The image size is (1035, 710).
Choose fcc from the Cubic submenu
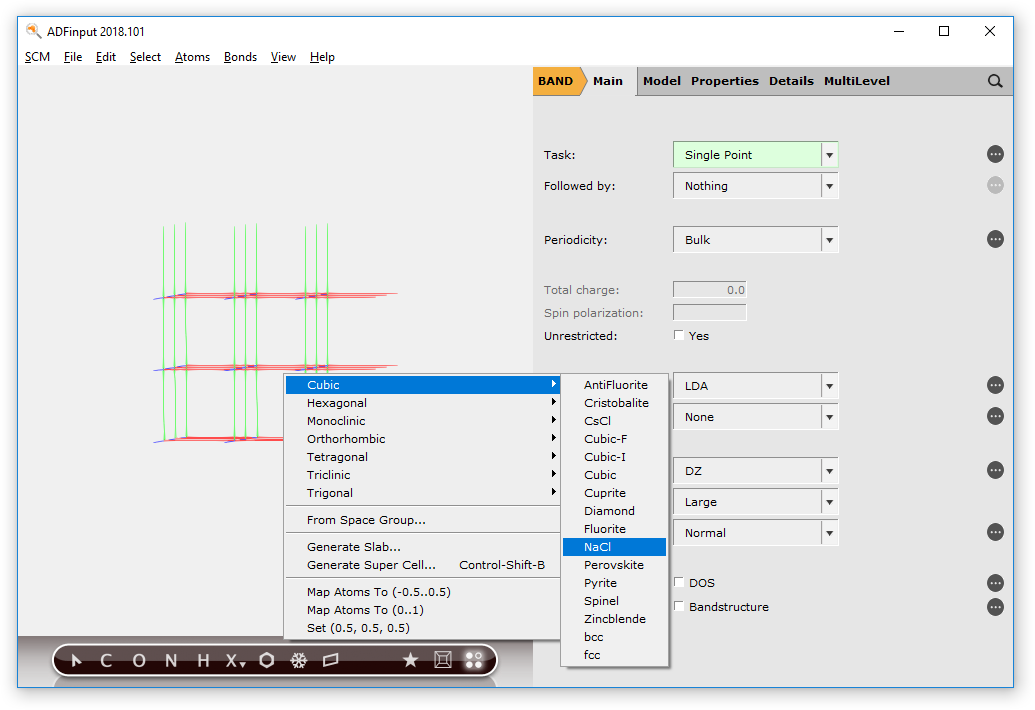click(x=615, y=655)
